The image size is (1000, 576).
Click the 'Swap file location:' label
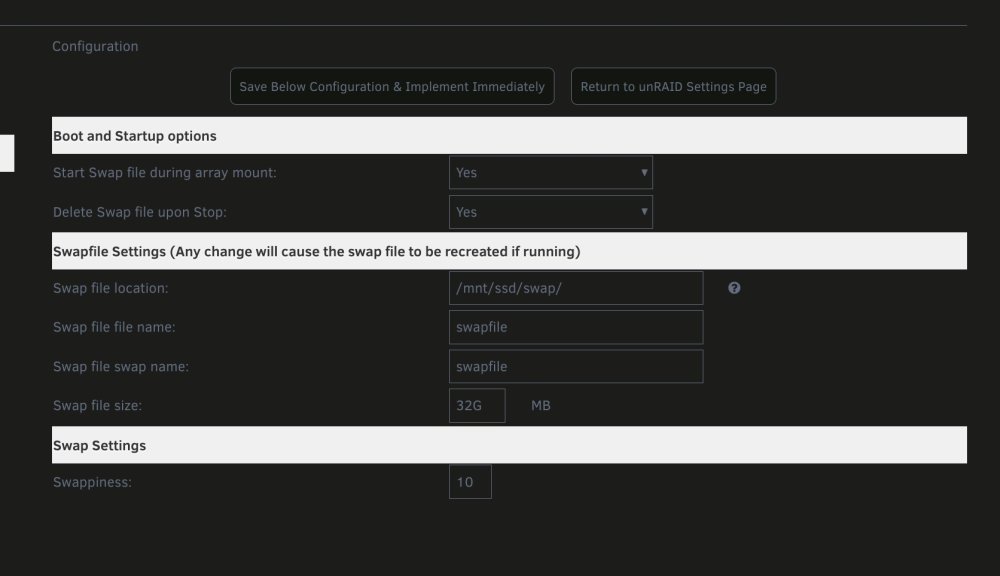click(x=110, y=288)
